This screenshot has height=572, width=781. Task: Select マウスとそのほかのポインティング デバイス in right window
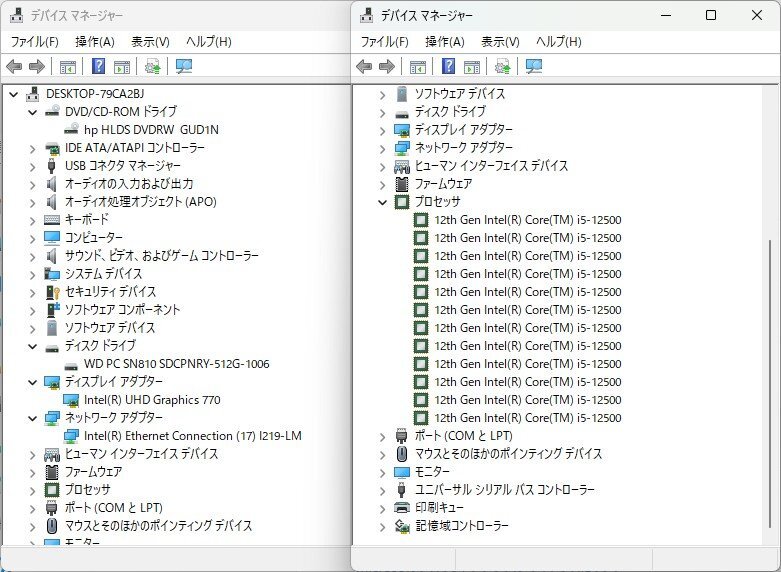click(x=509, y=453)
